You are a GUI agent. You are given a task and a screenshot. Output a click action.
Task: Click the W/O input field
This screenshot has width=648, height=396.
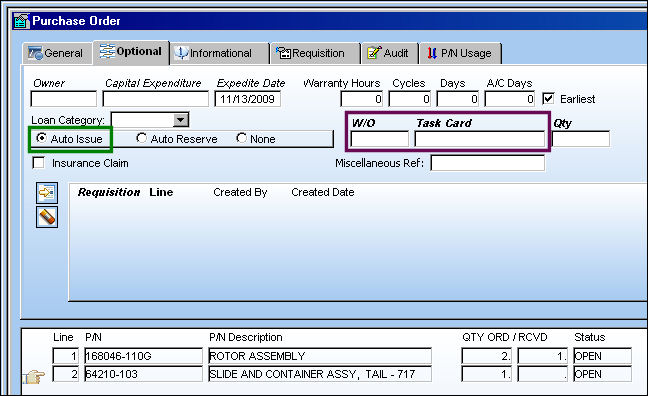click(379, 139)
